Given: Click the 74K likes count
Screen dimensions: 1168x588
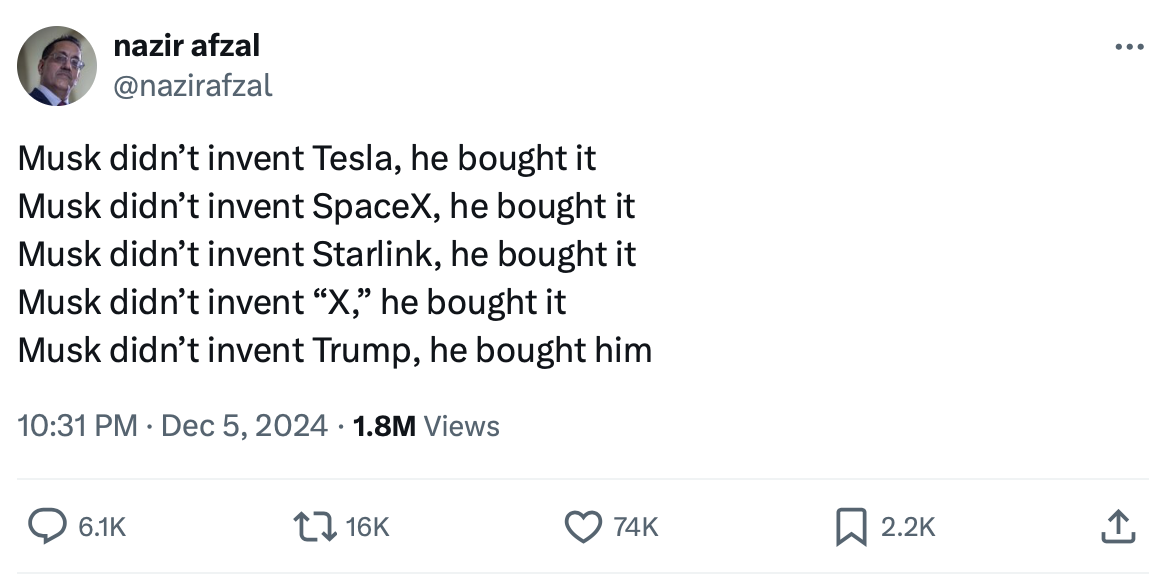Looking at the screenshot, I should pos(634,527).
